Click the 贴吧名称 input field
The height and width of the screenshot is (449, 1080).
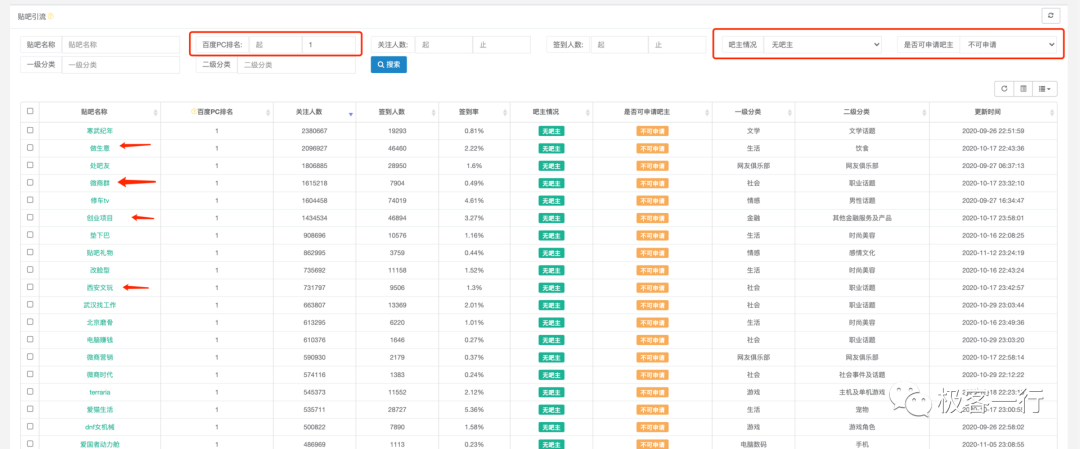pos(121,44)
